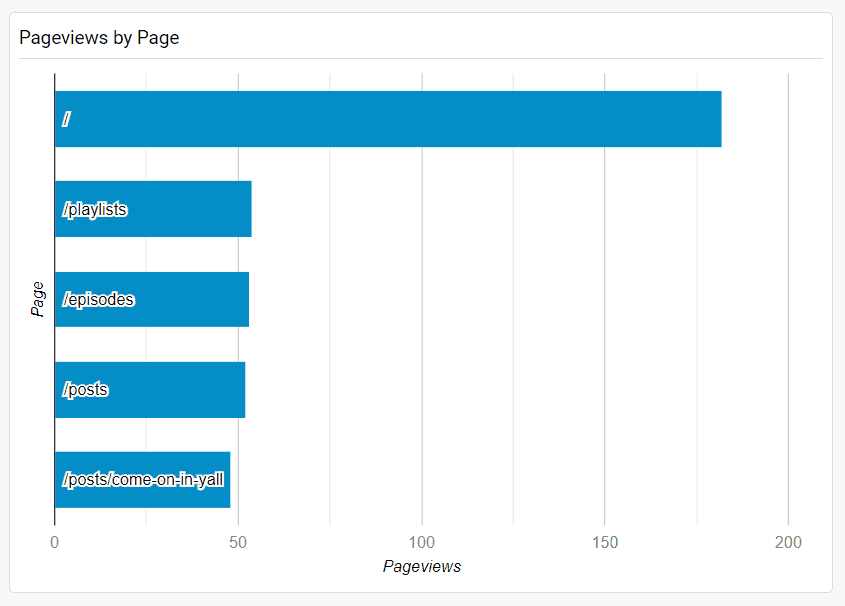Click the "/episodes" text label
845x606 pixels.
pyautogui.click(x=98, y=299)
